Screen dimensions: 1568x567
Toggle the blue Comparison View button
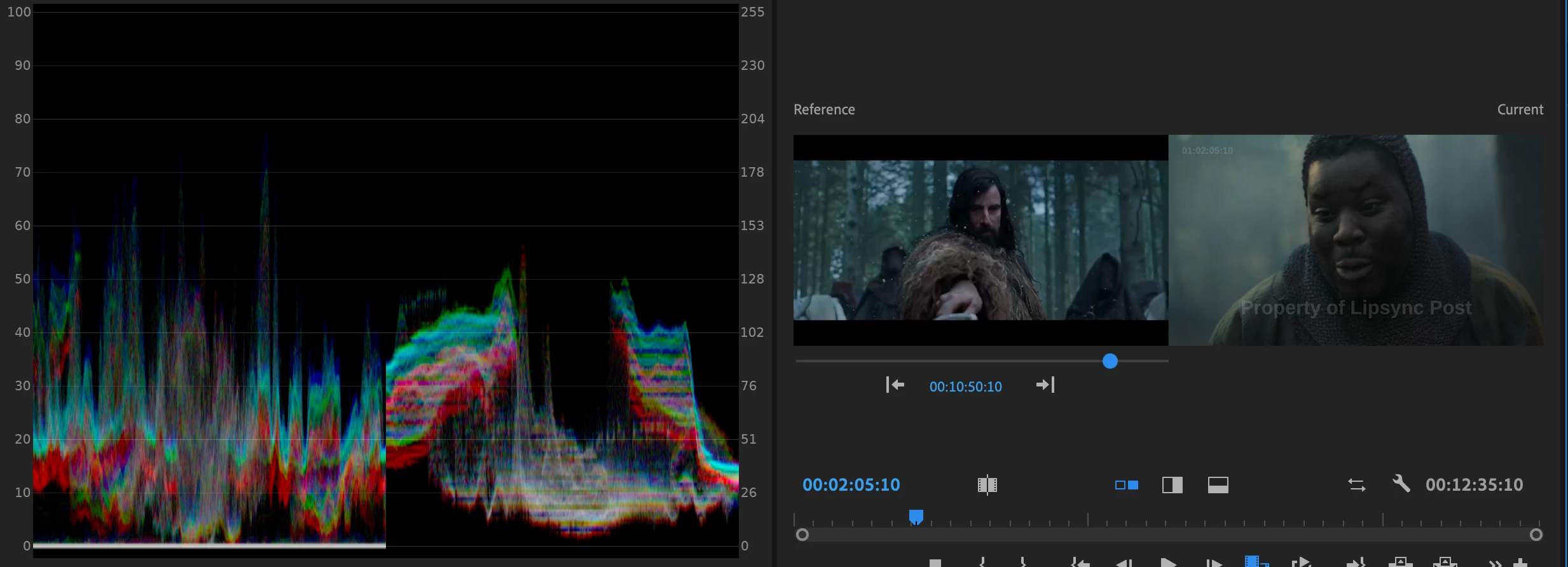[x=1256, y=562]
